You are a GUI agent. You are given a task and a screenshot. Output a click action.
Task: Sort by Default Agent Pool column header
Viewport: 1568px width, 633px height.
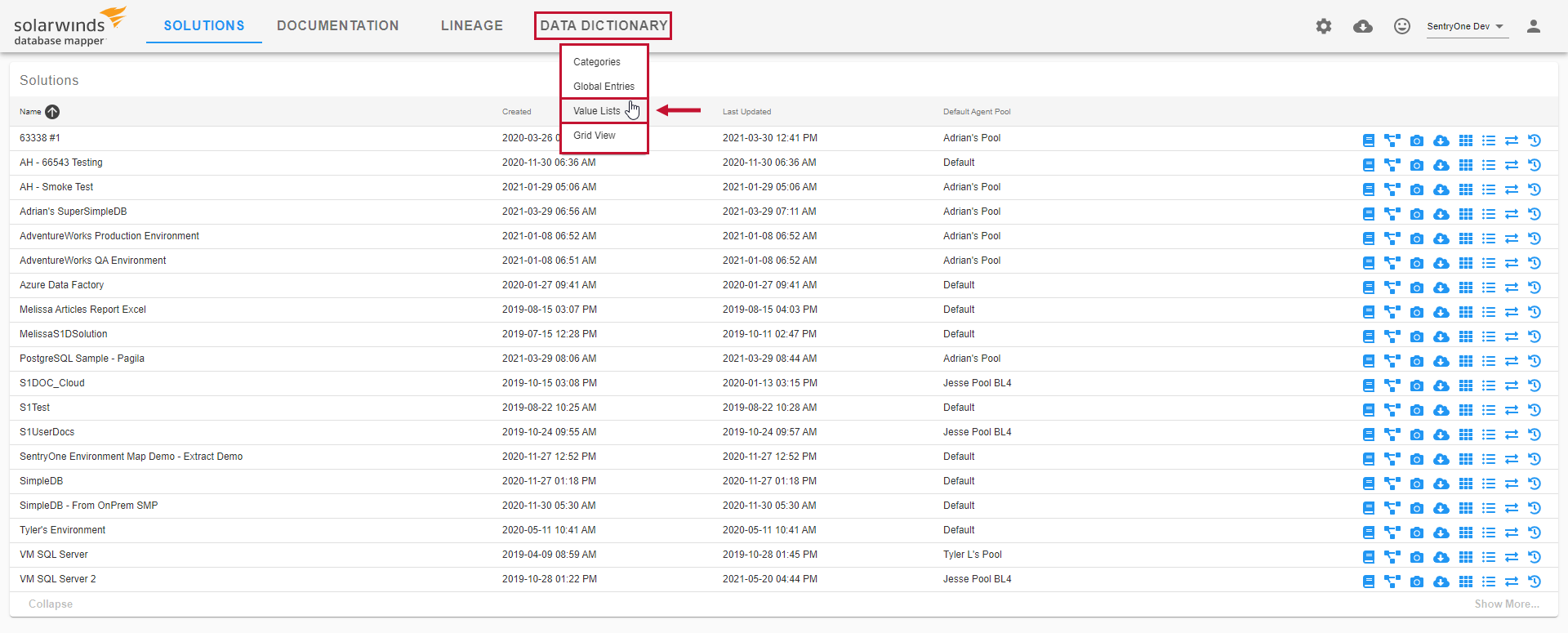point(977,112)
